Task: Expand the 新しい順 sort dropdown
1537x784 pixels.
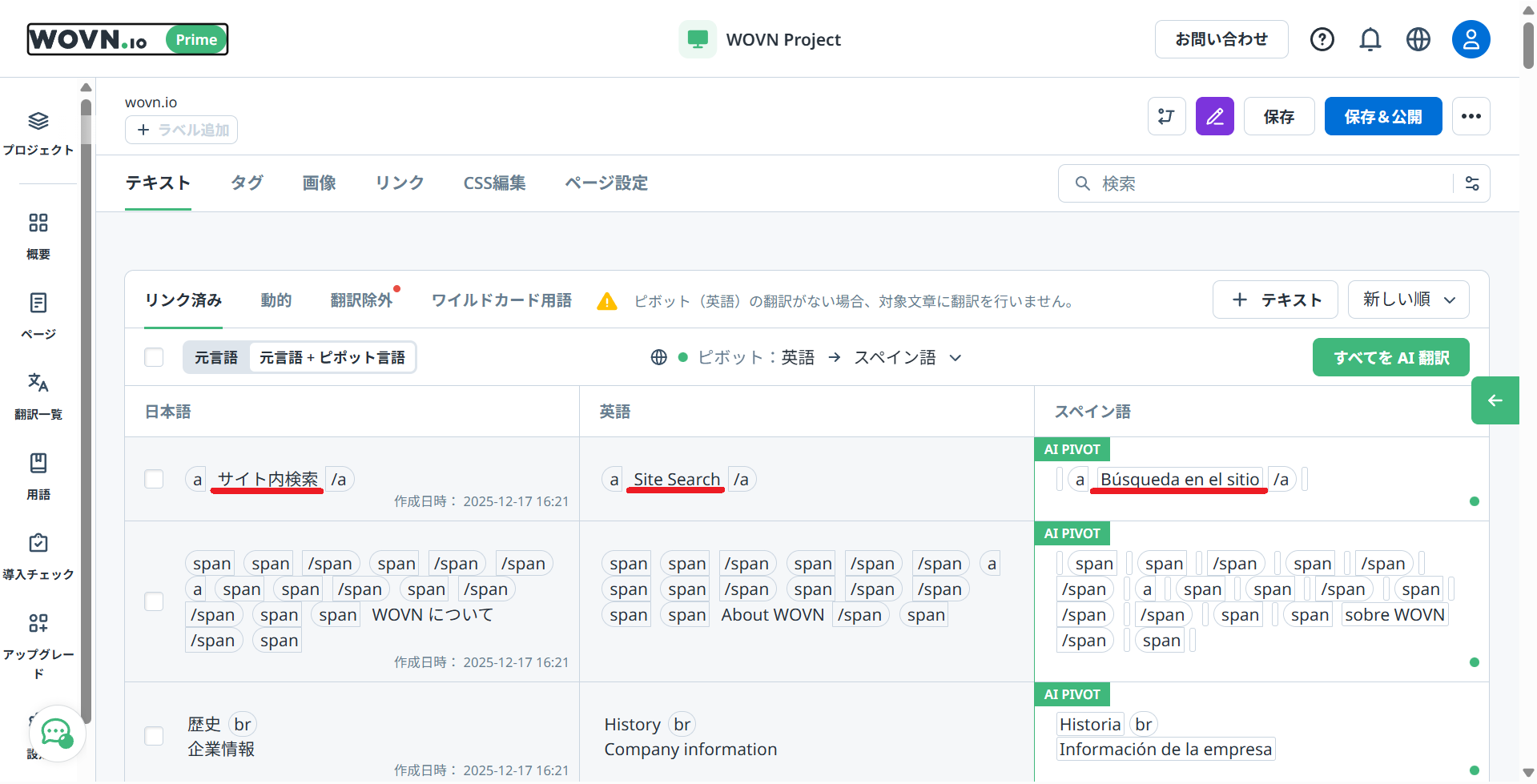Action: [x=1408, y=300]
